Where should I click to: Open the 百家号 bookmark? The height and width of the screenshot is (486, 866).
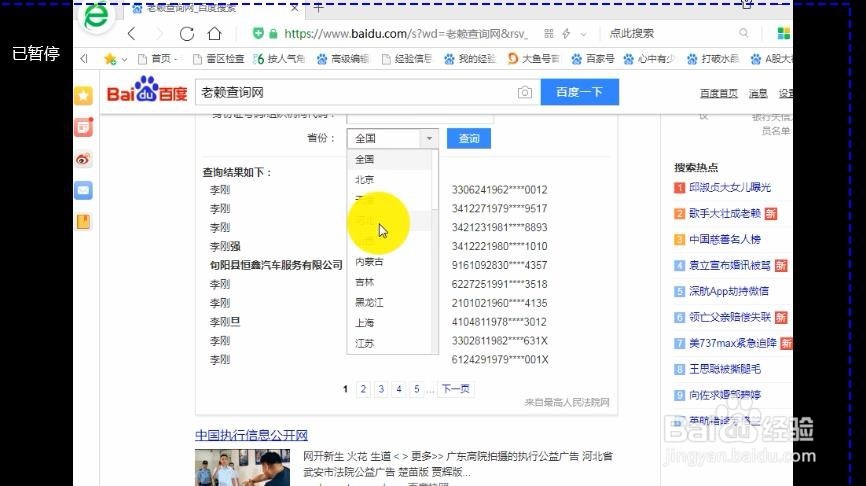coord(593,59)
